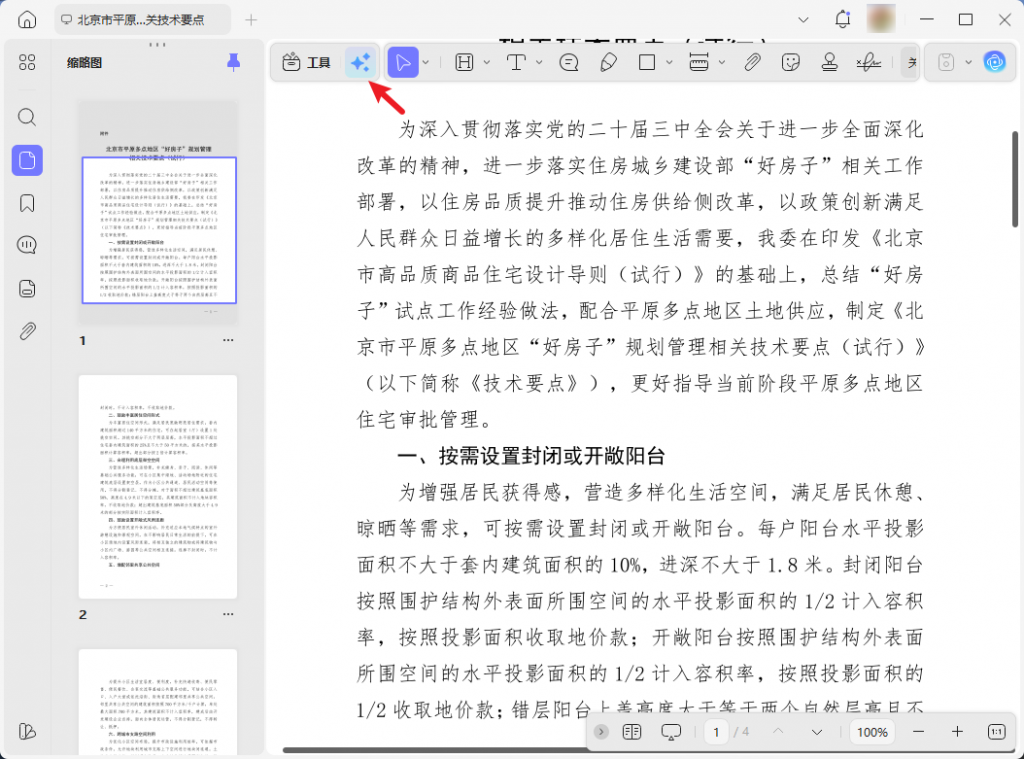The width and height of the screenshot is (1024, 759).
Task: Click the AI assistant sparkle icon
Action: pyautogui.click(x=360, y=63)
